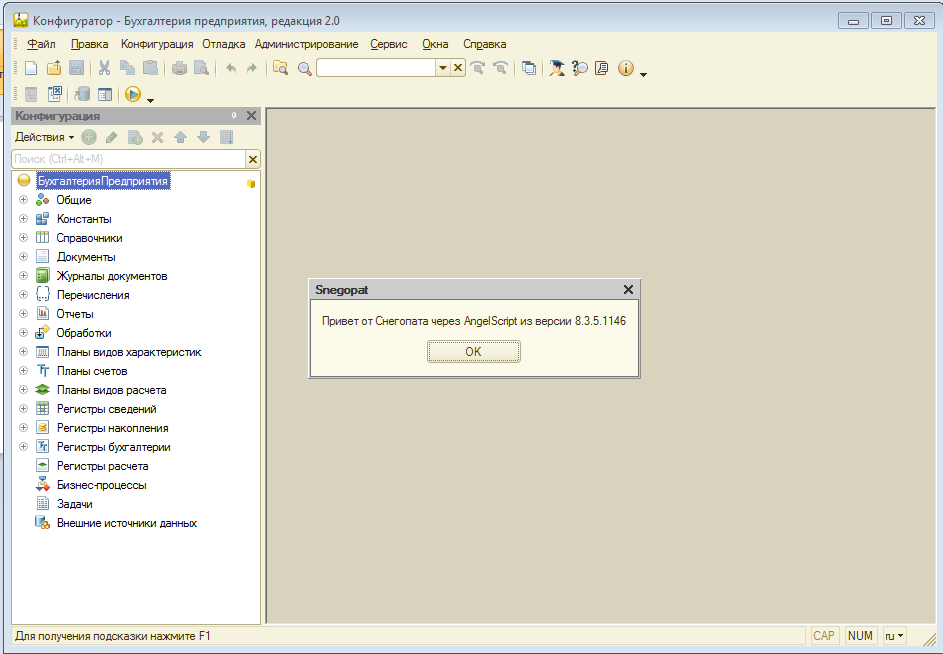943x654 pixels.
Task: Click the Поиск (Ctrl+Alt+M) search field
Action: click(x=128, y=159)
